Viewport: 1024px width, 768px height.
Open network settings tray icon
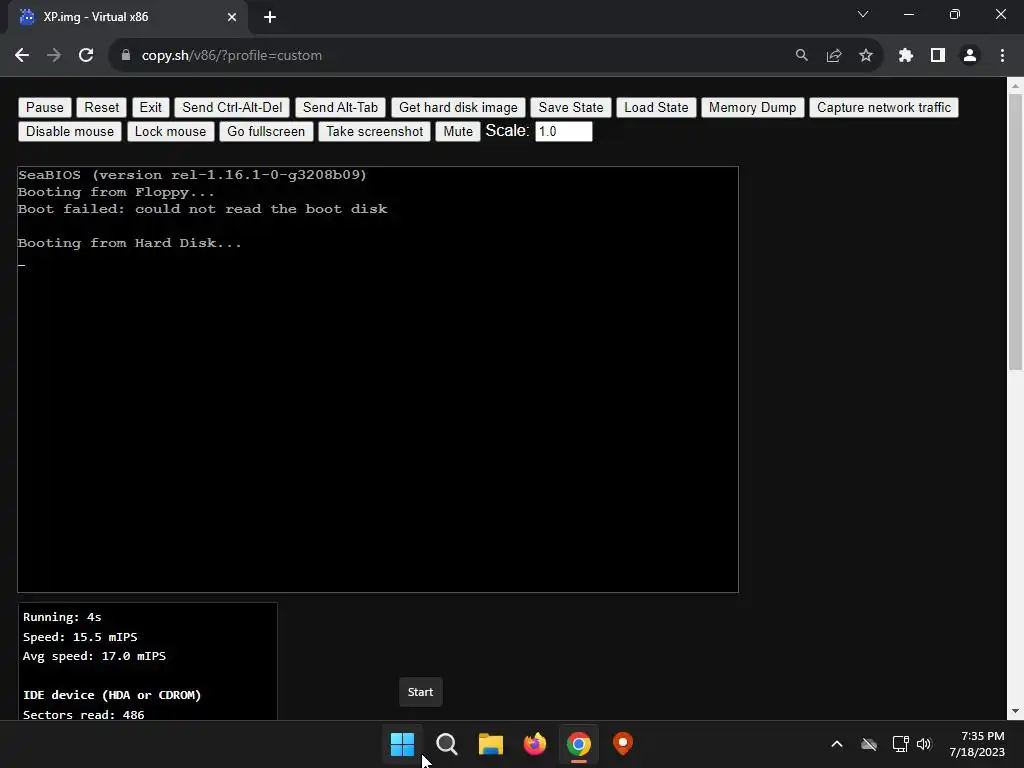[x=901, y=744]
